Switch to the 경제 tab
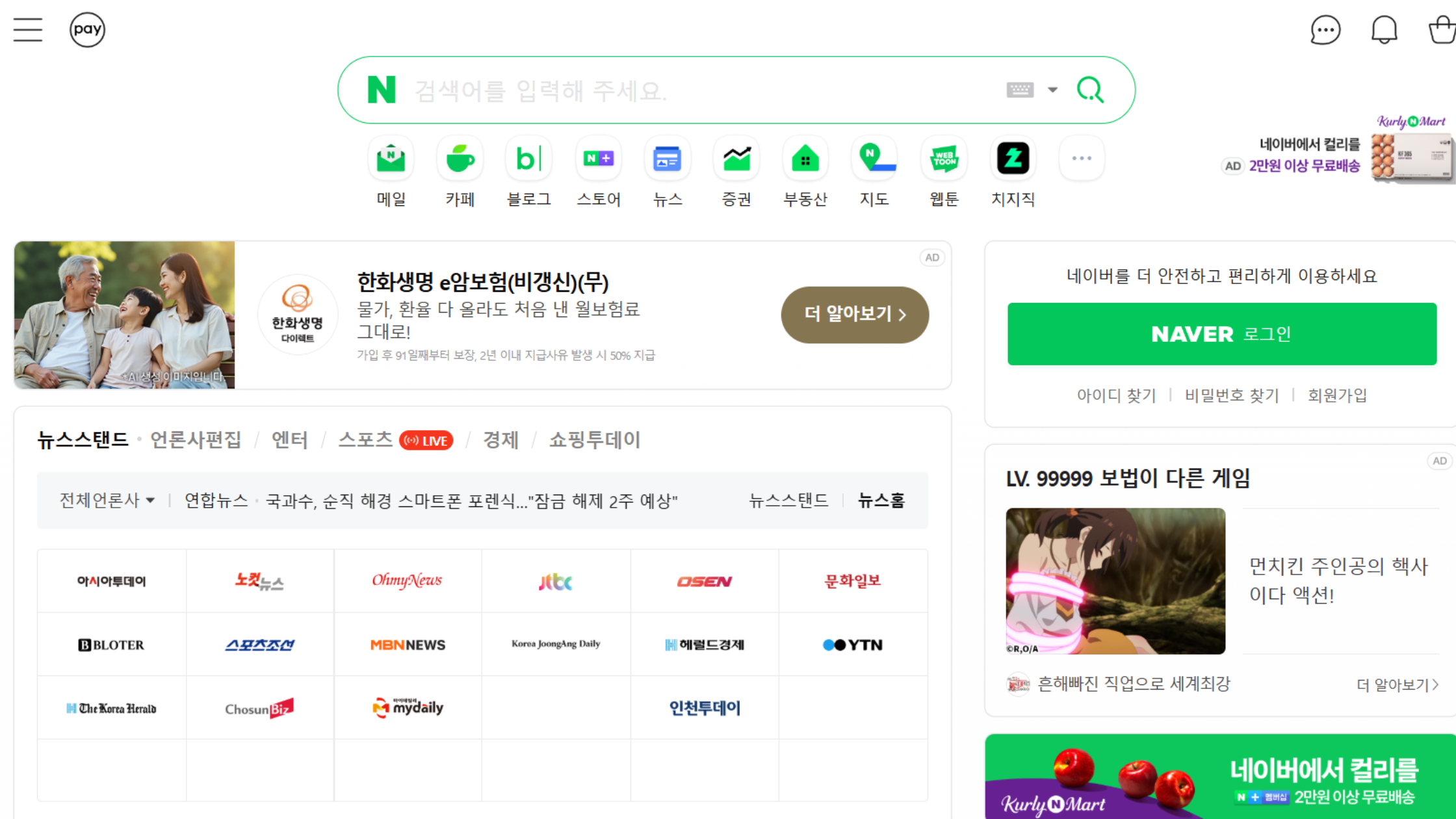This screenshot has width=1456, height=819. (500, 440)
